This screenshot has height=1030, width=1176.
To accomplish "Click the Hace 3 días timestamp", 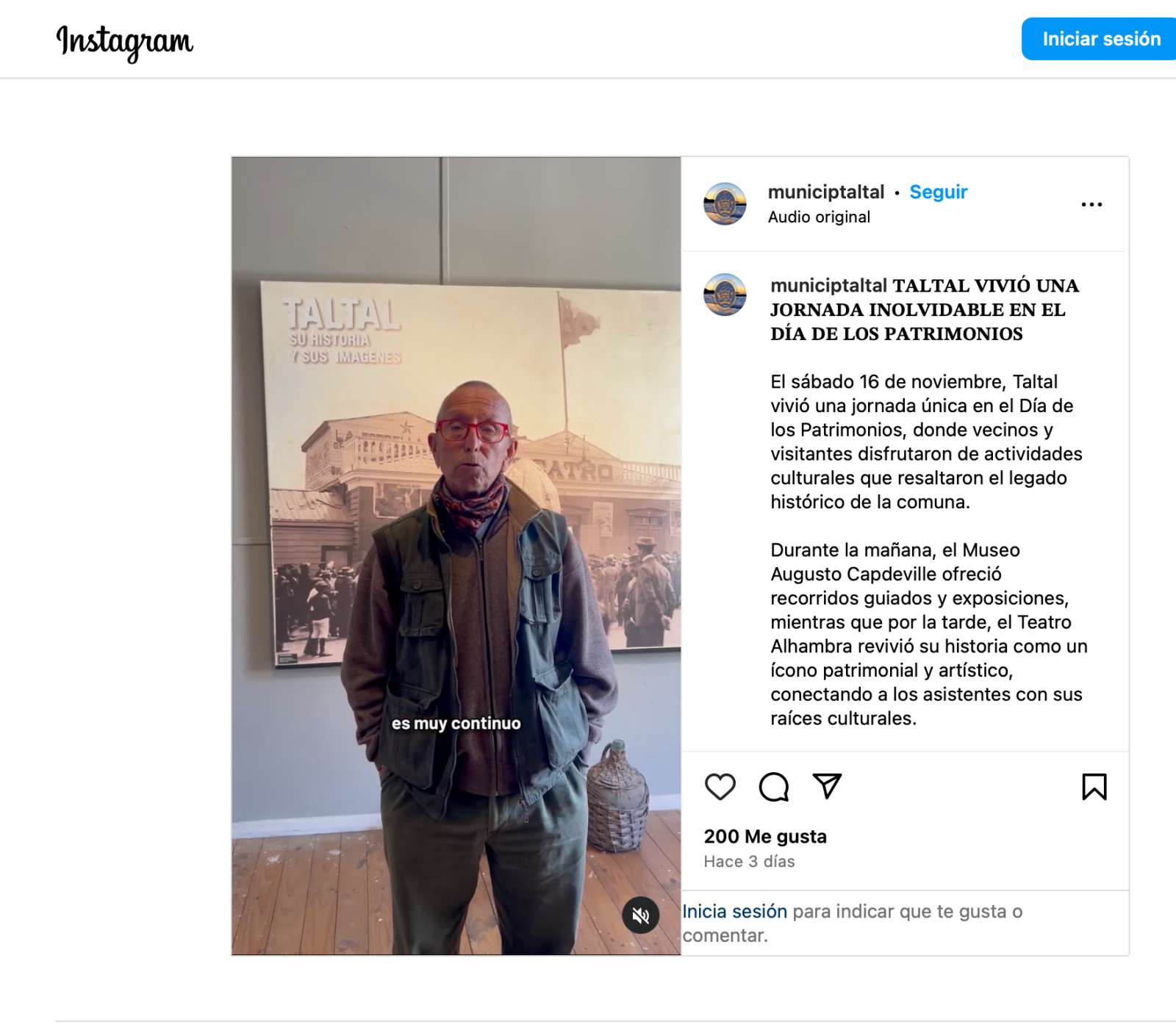I will [749, 861].
